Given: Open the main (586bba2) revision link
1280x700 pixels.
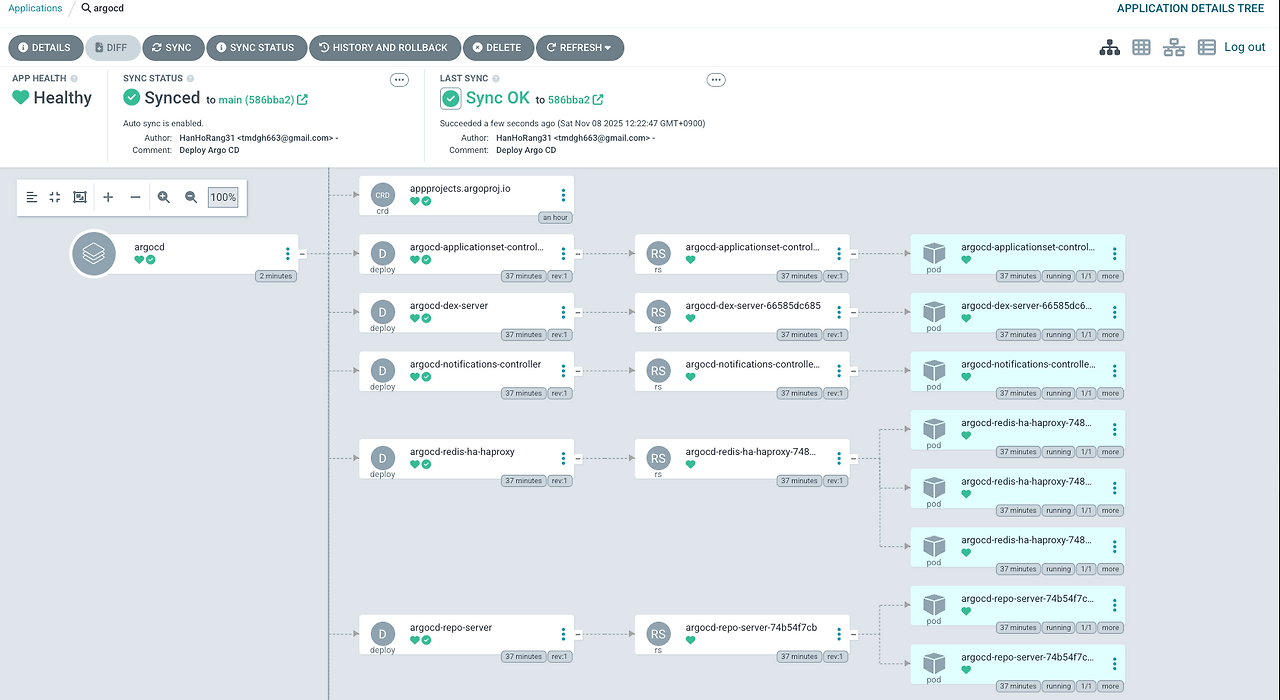Looking at the screenshot, I should [263, 99].
